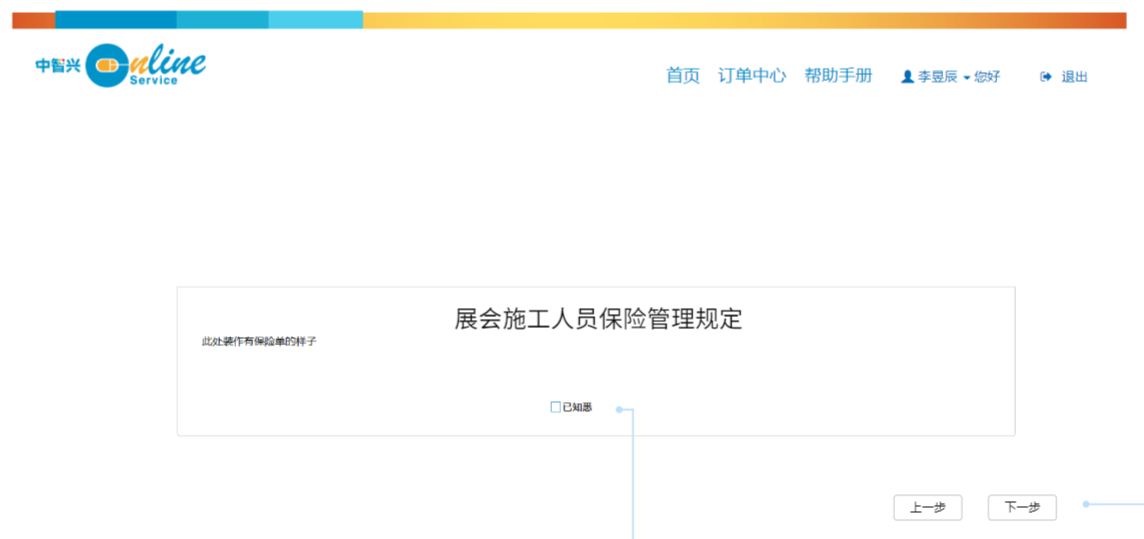Click the 上一步 previous step button
Screen dimensions: 1144x539
(927, 508)
